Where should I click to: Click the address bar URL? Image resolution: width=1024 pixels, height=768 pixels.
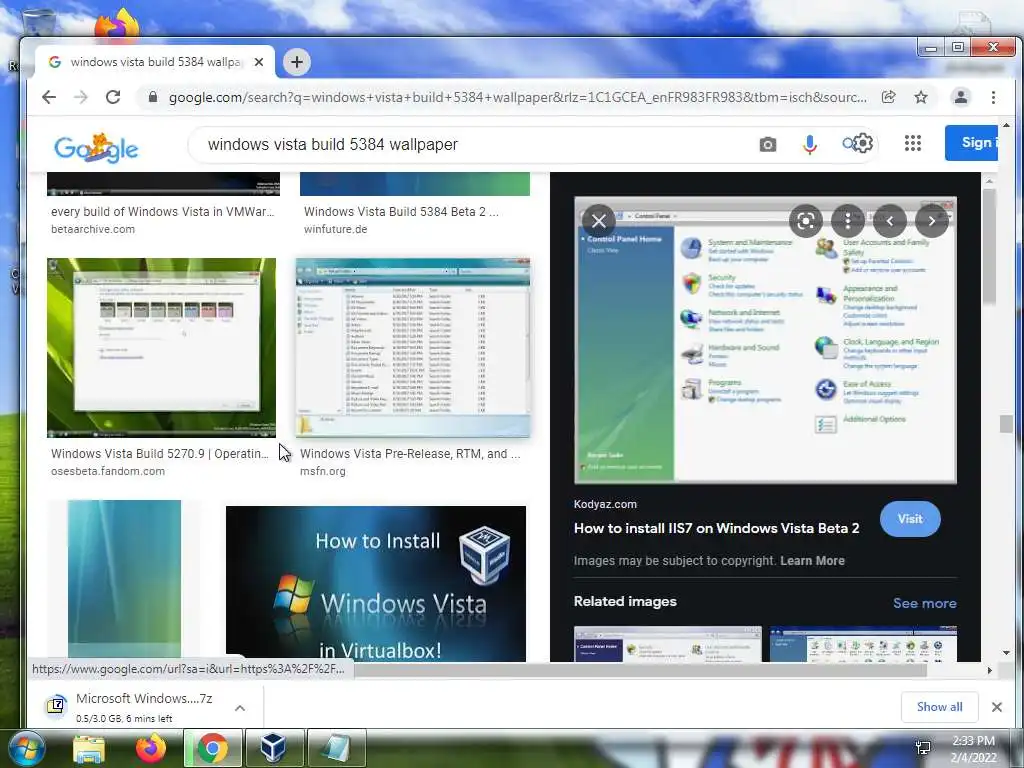(x=517, y=97)
